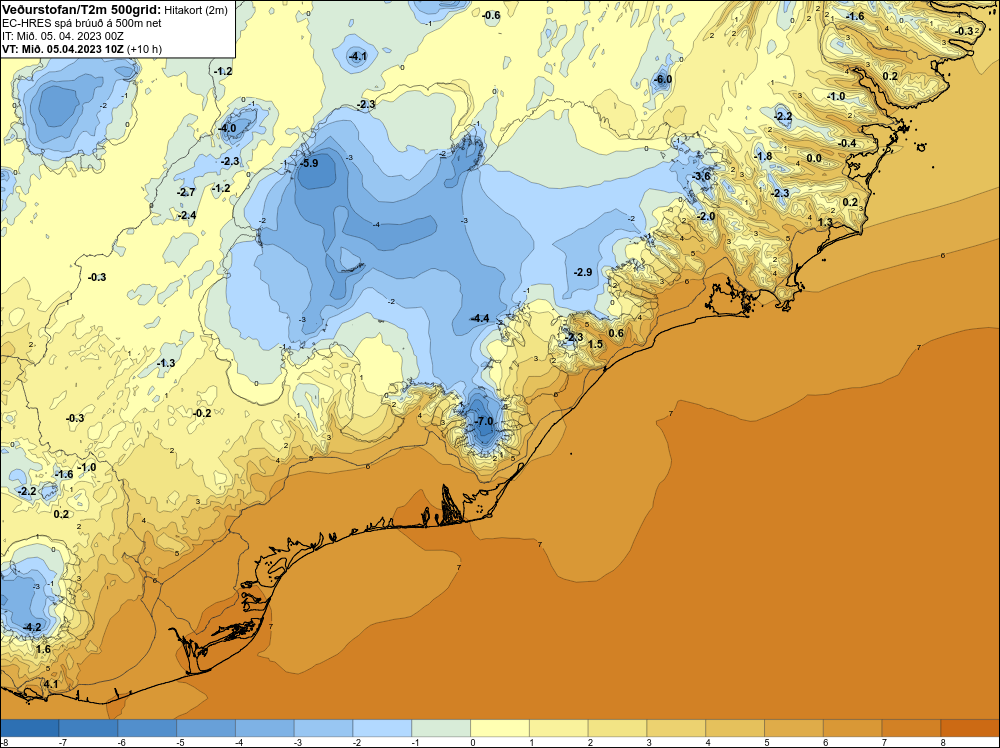Screen dimensions: 1000x748
Task: Click the legend tick label -8
Action: click(x=4, y=742)
